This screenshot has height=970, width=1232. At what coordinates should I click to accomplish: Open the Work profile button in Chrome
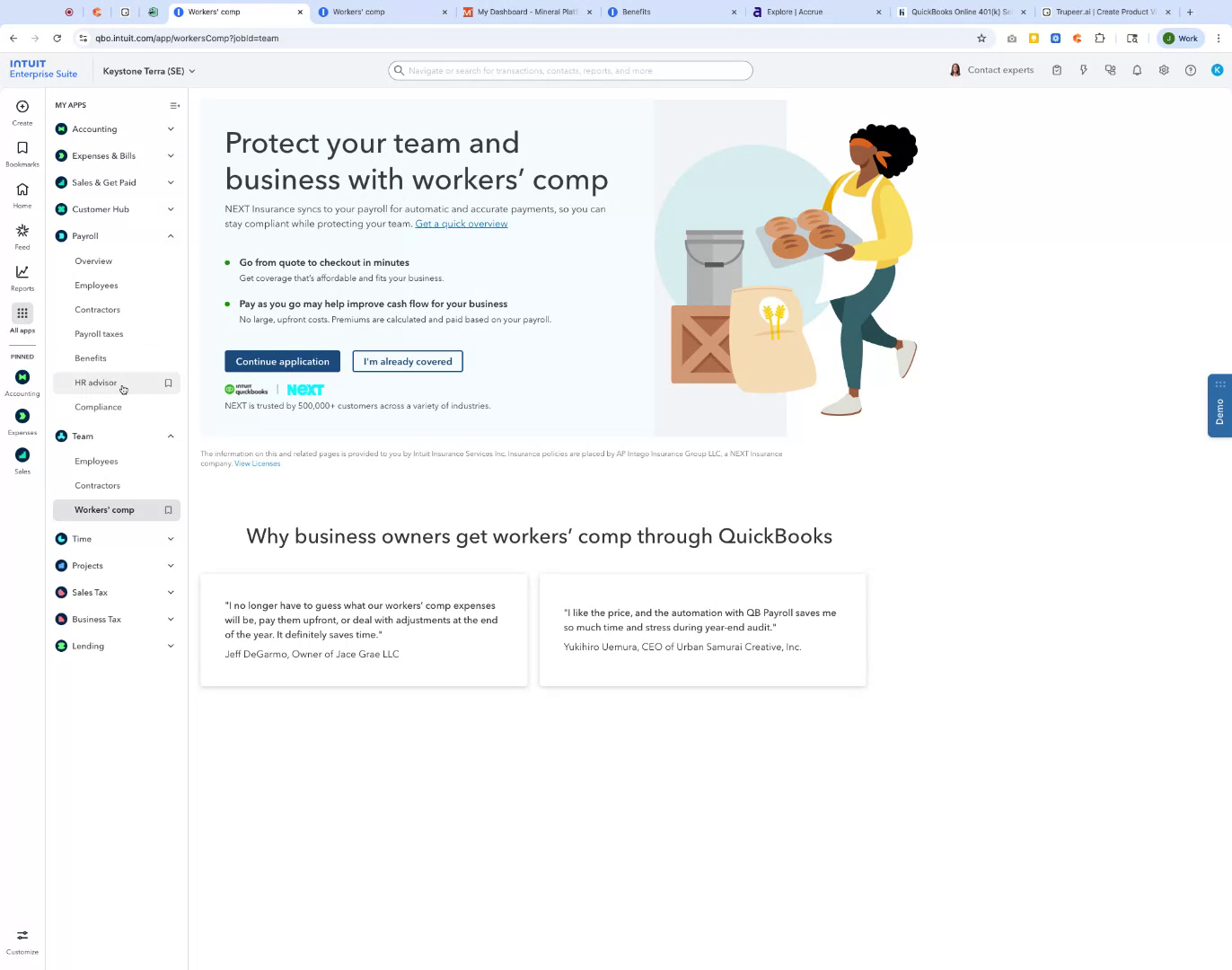pos(1180,38)
